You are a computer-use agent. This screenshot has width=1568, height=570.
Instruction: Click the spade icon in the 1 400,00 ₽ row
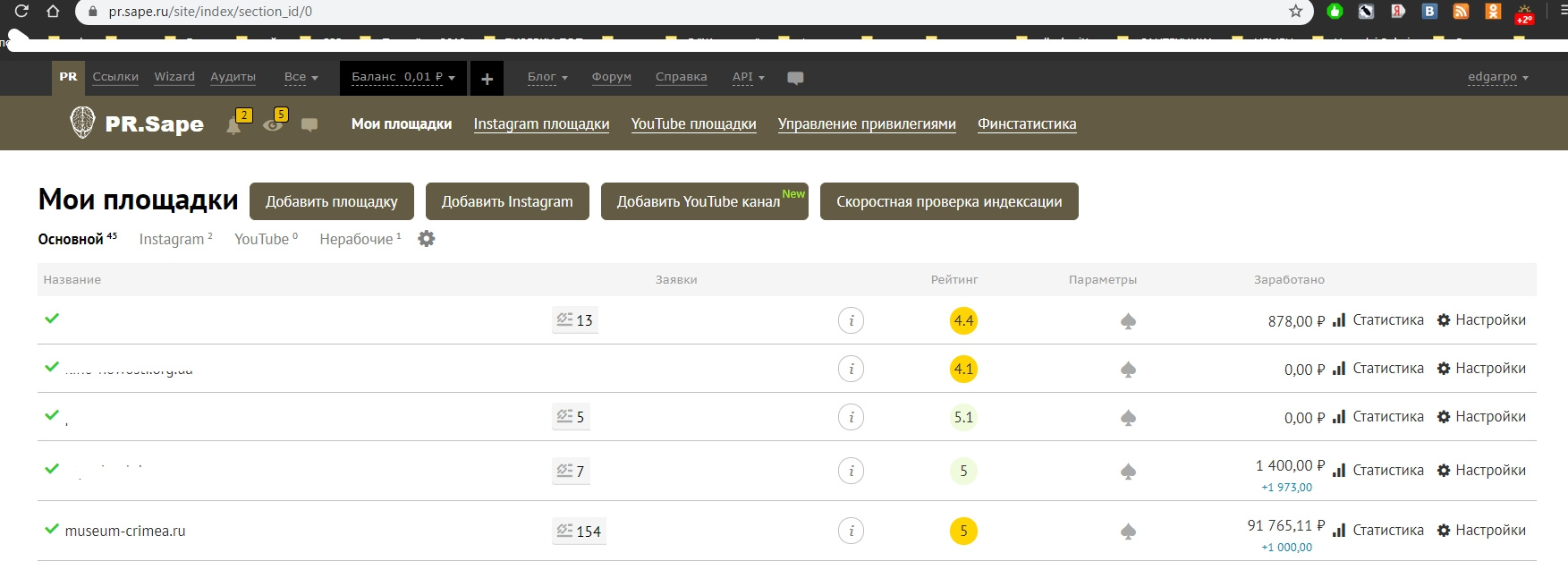(1129, 472)
